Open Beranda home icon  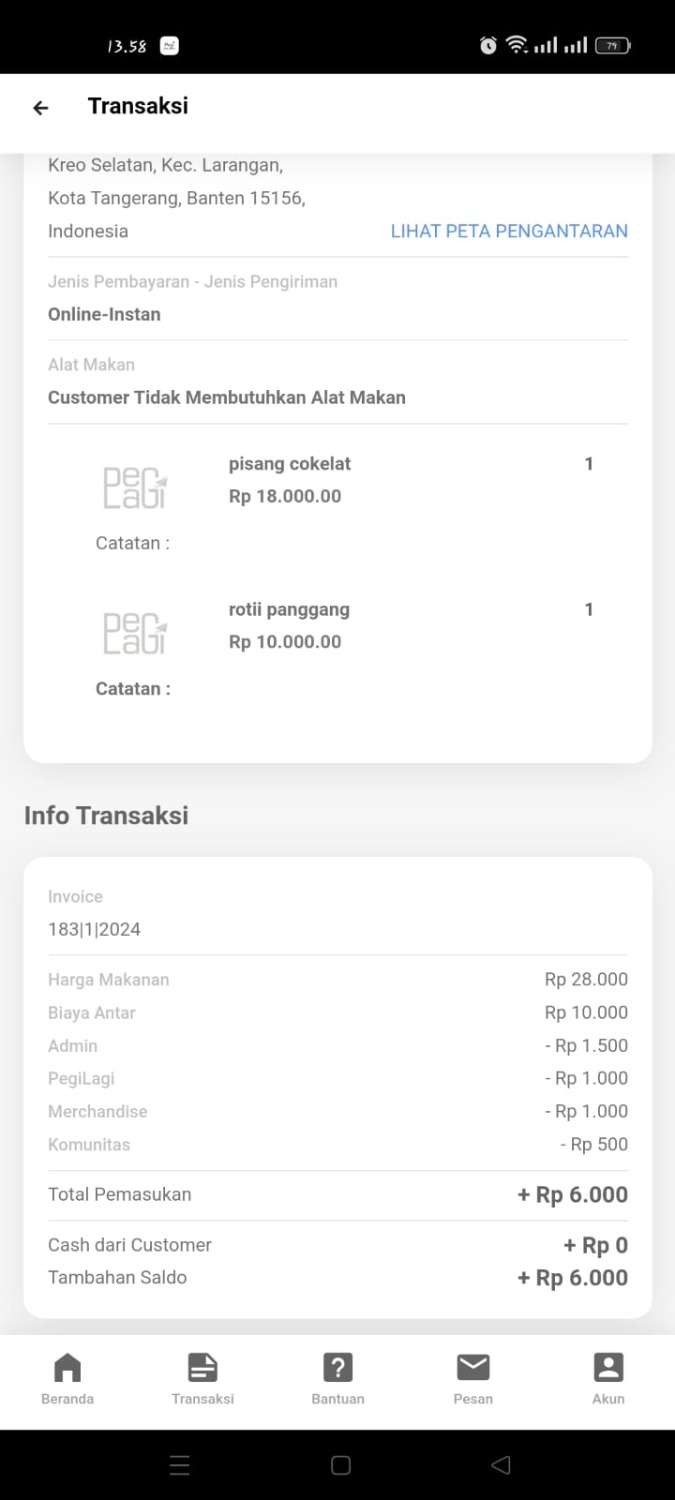click(67, 1367)
